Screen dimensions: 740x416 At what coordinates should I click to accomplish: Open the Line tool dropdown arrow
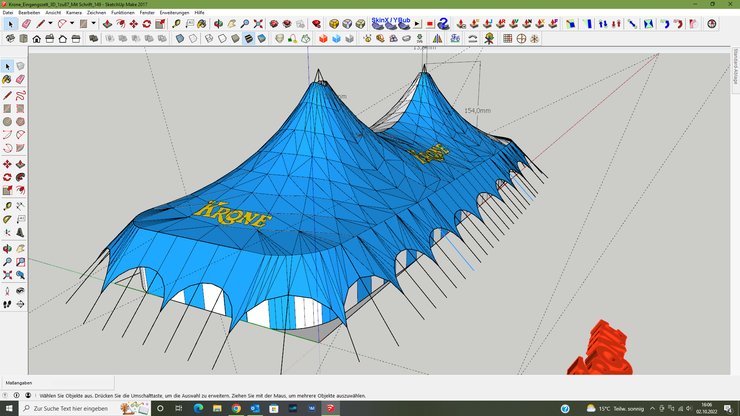pos(50,24)
